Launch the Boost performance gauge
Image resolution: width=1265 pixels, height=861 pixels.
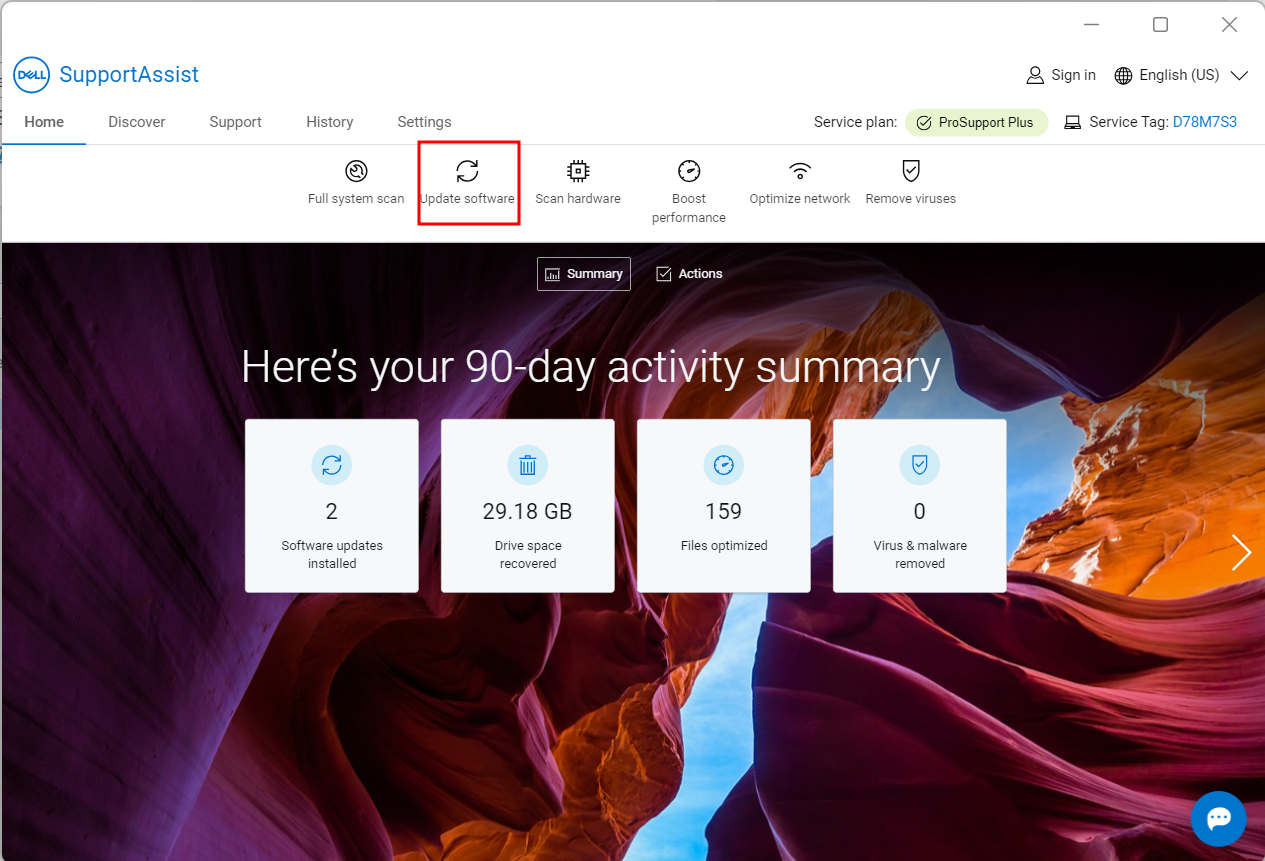pos(689,171)
